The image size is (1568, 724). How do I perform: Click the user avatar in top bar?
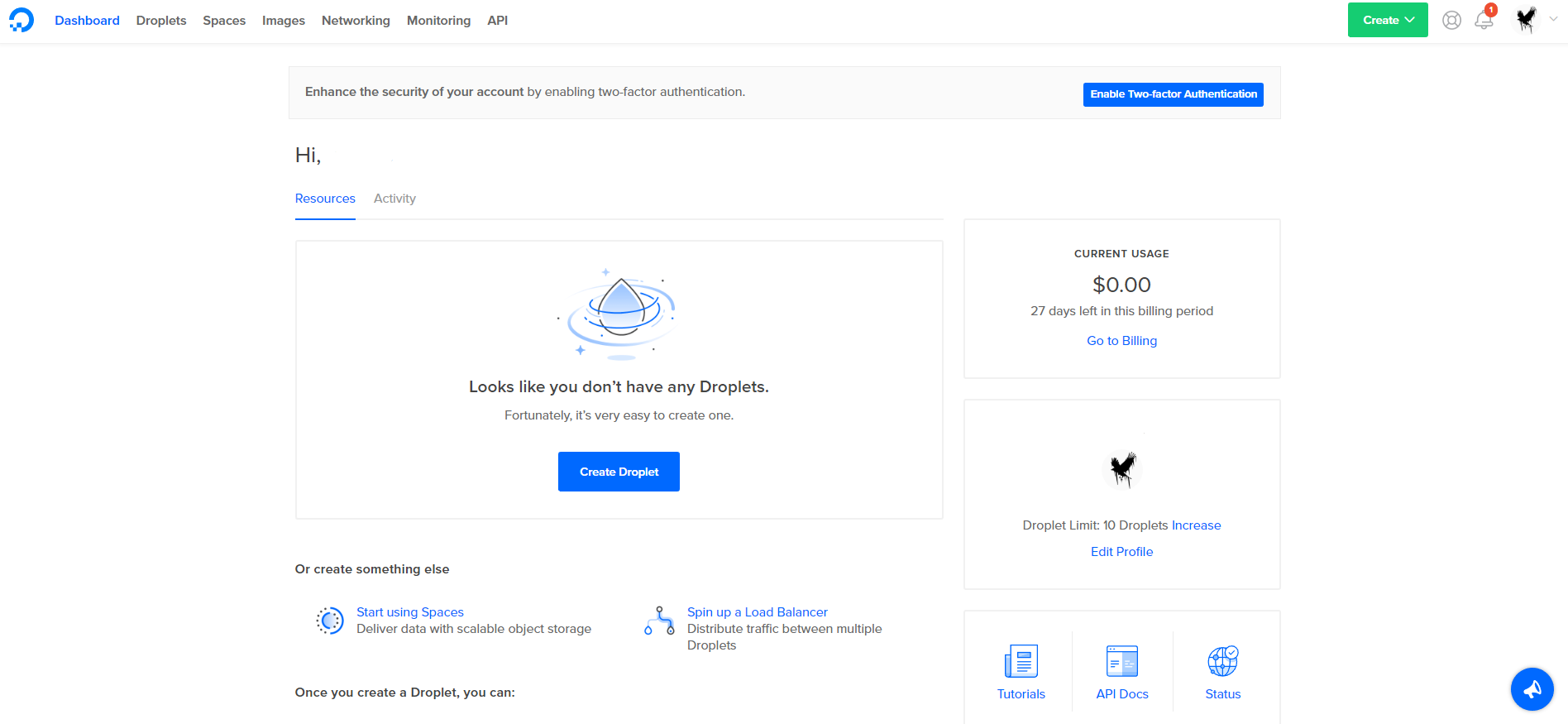[x=1527, y=20]
